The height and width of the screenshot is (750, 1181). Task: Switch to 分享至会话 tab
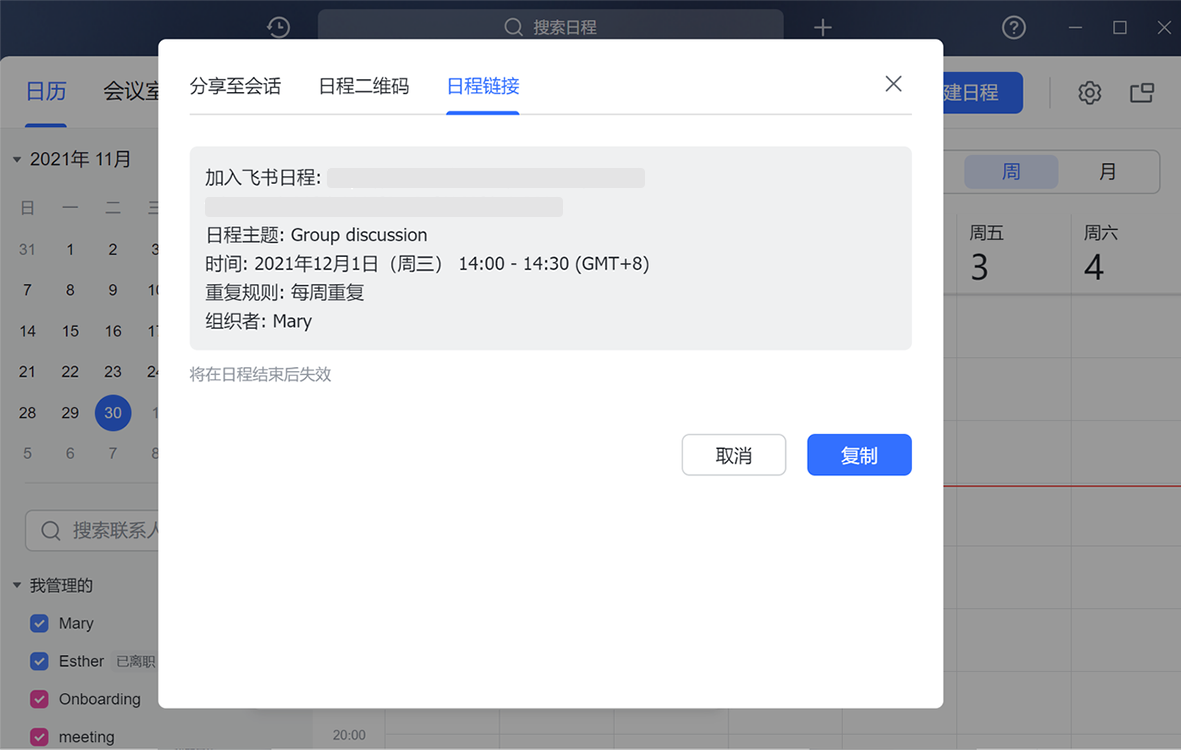click(x=235, y=86)
